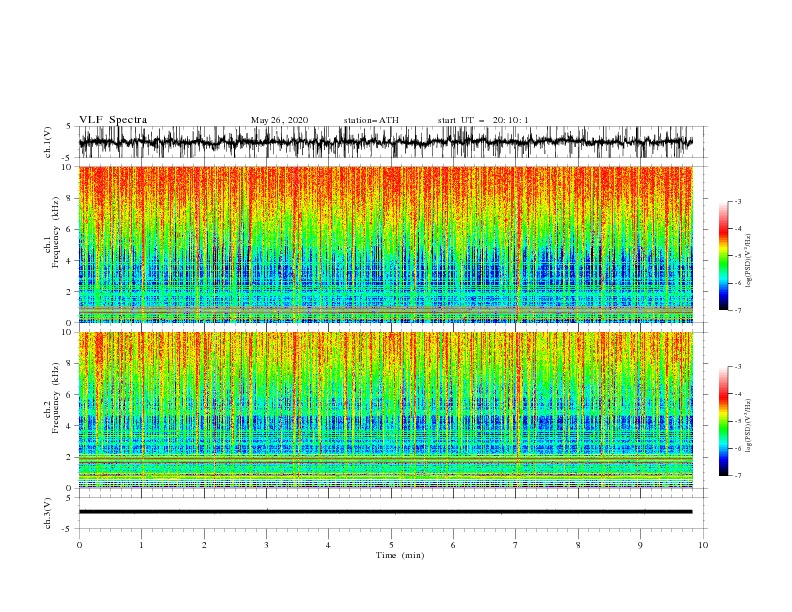792x612 pixels.
Task: Select the date text "May 26, 2020"
Action: [279, 120]
